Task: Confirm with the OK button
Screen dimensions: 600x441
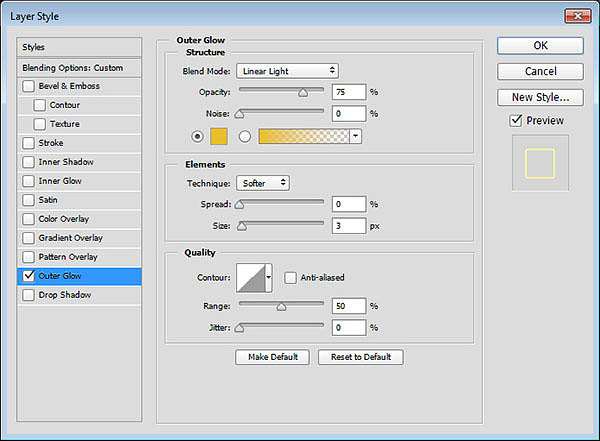Action: (x=540, y=46)
